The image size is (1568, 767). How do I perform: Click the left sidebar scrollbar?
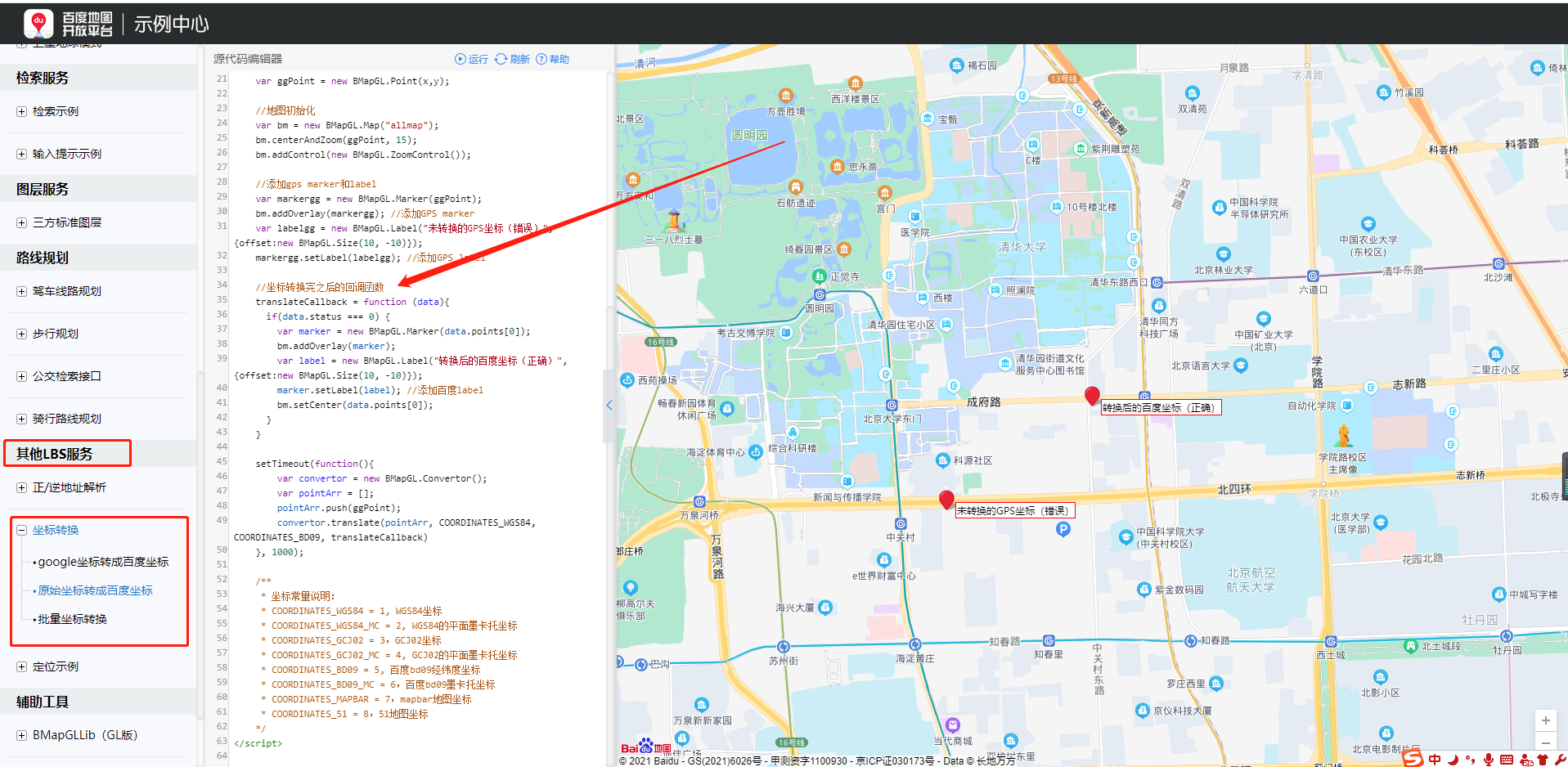[200, 545]
